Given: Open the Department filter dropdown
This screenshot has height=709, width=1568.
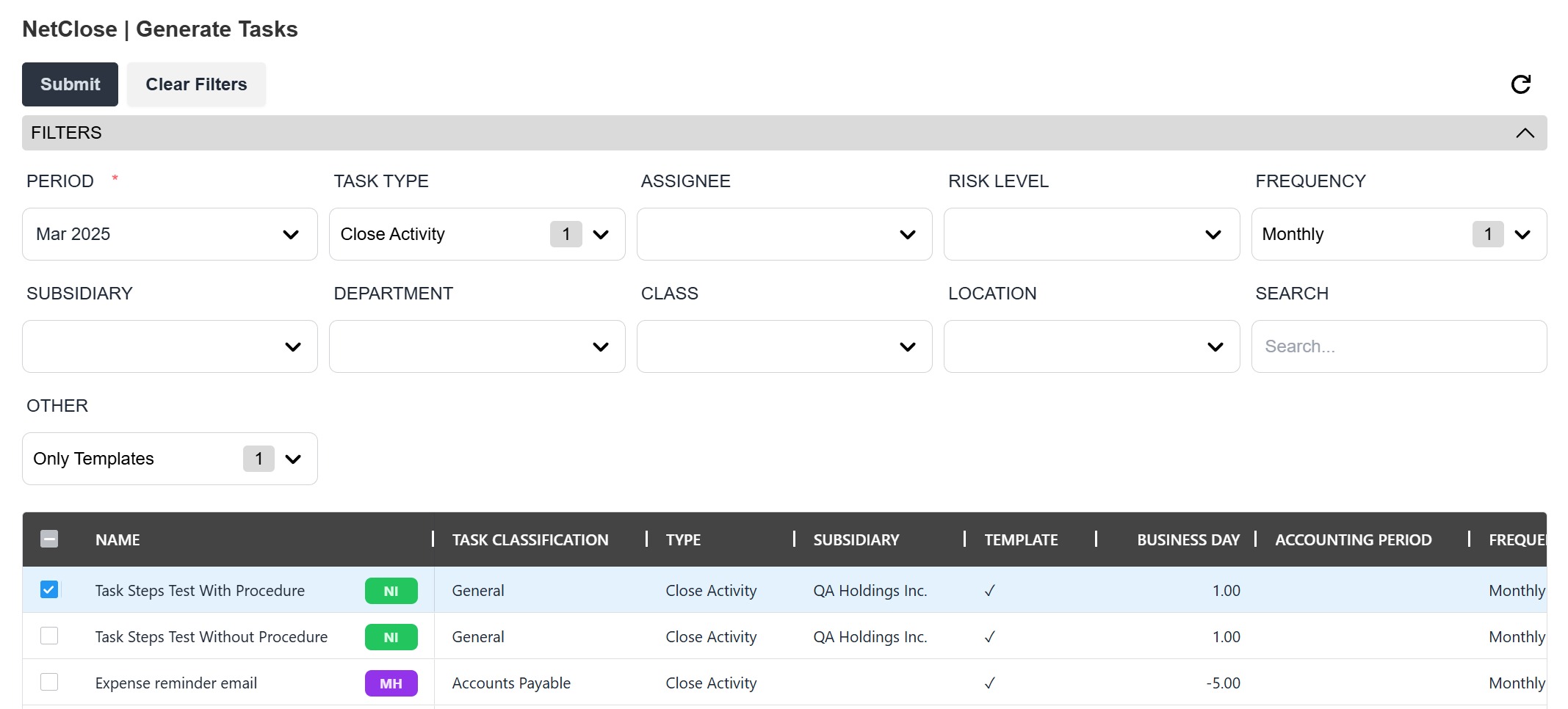Looking at the screenshot, I should 477,346.
